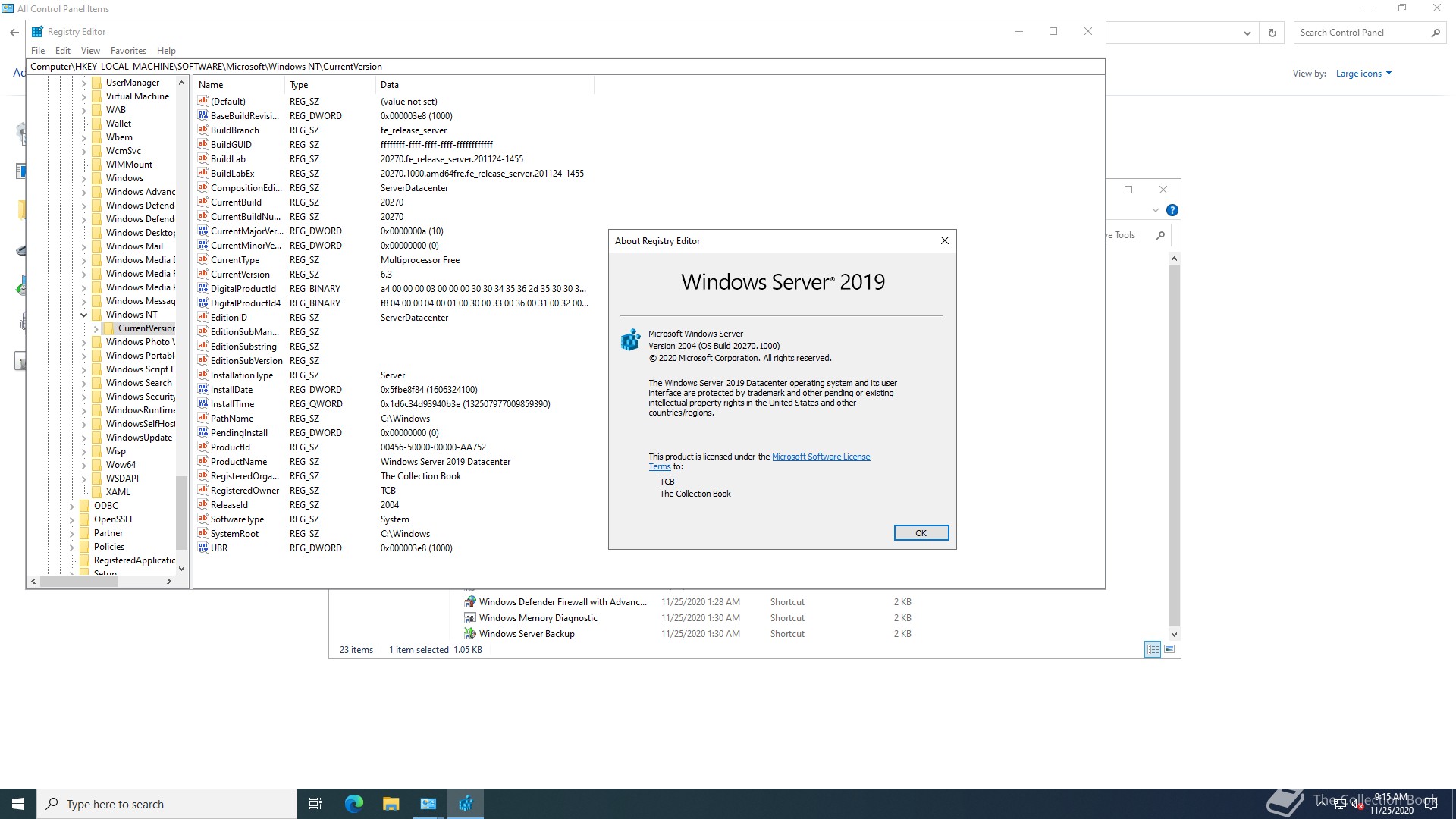Expand the Policies registry key
This screenshot has height=819, width=1456.
(x=72, y=547)
